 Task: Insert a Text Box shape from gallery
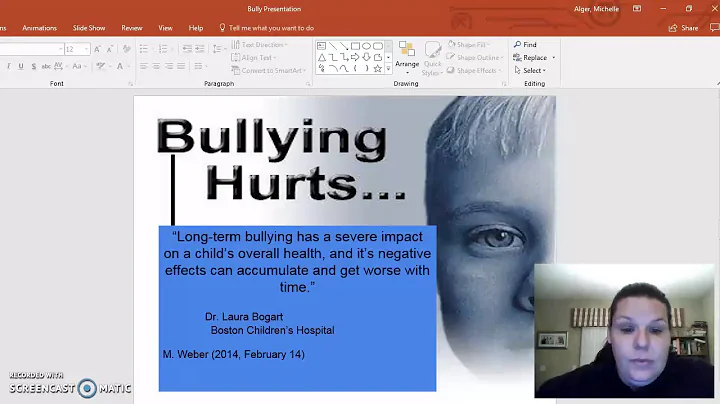[x=321, y=46]
